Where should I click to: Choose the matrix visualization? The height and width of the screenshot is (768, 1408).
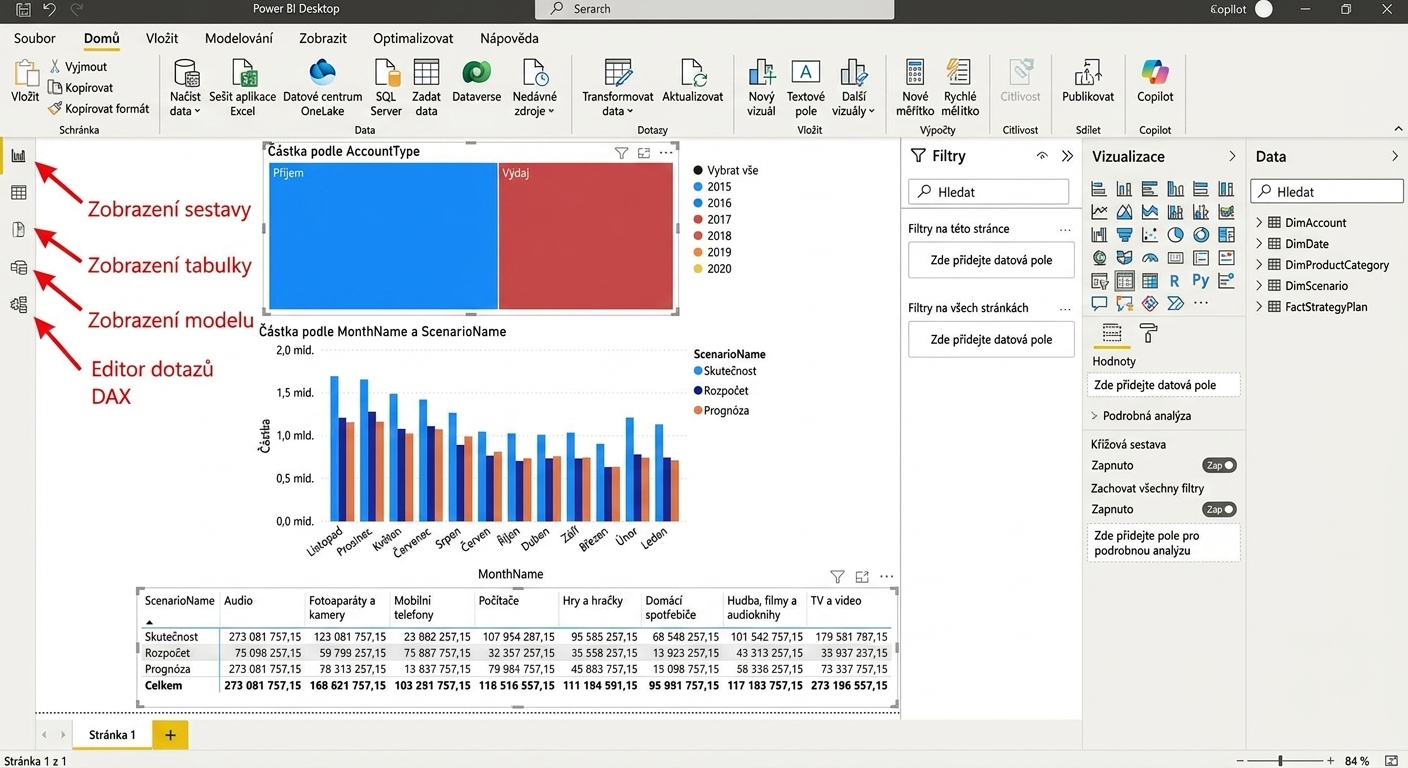click(x=1150, y=281)
